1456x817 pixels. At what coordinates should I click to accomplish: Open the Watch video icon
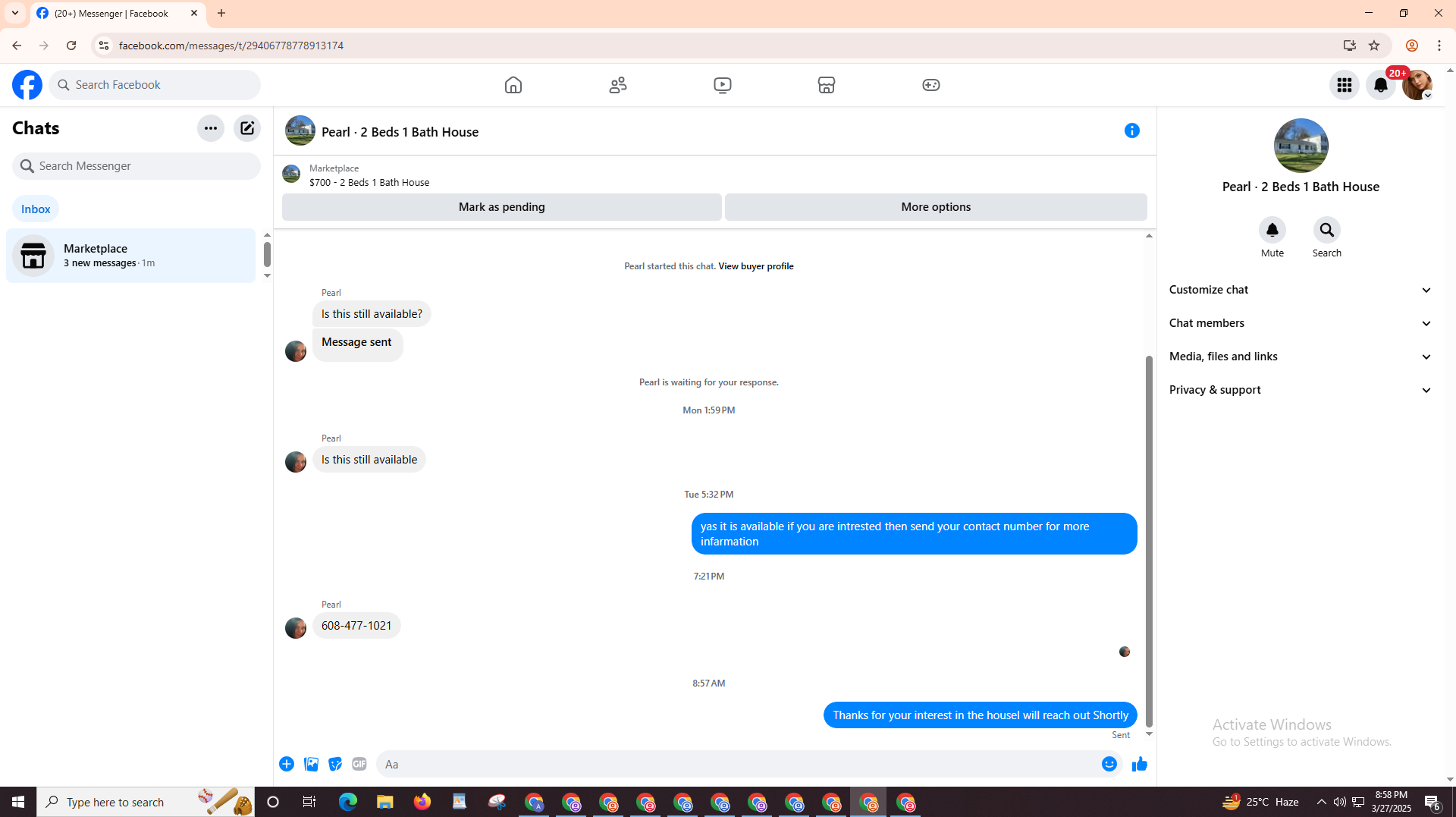723,85
